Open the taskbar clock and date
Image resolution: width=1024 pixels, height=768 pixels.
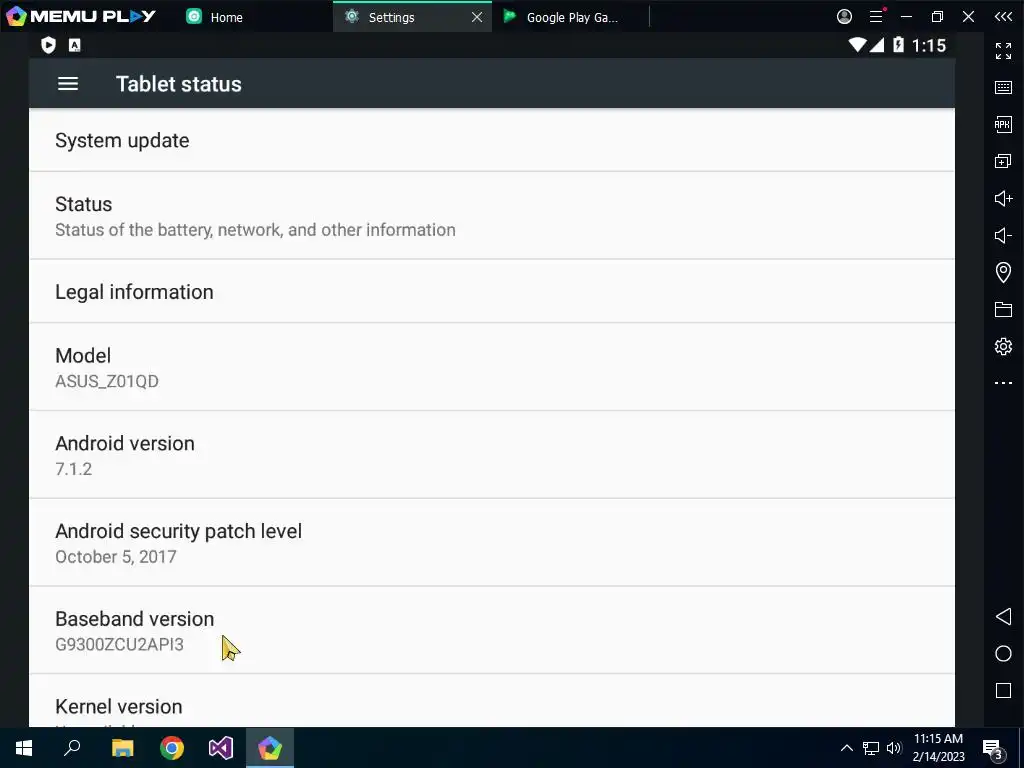(x=938, y=748)
